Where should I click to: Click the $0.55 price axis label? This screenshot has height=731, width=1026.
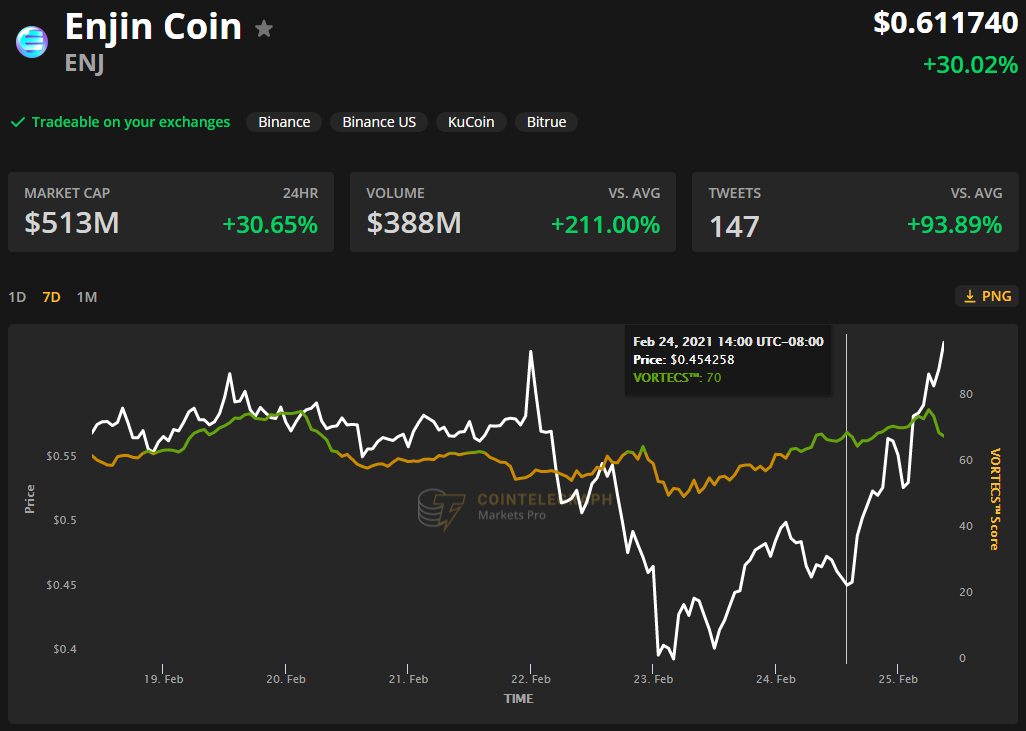(62, 456)
